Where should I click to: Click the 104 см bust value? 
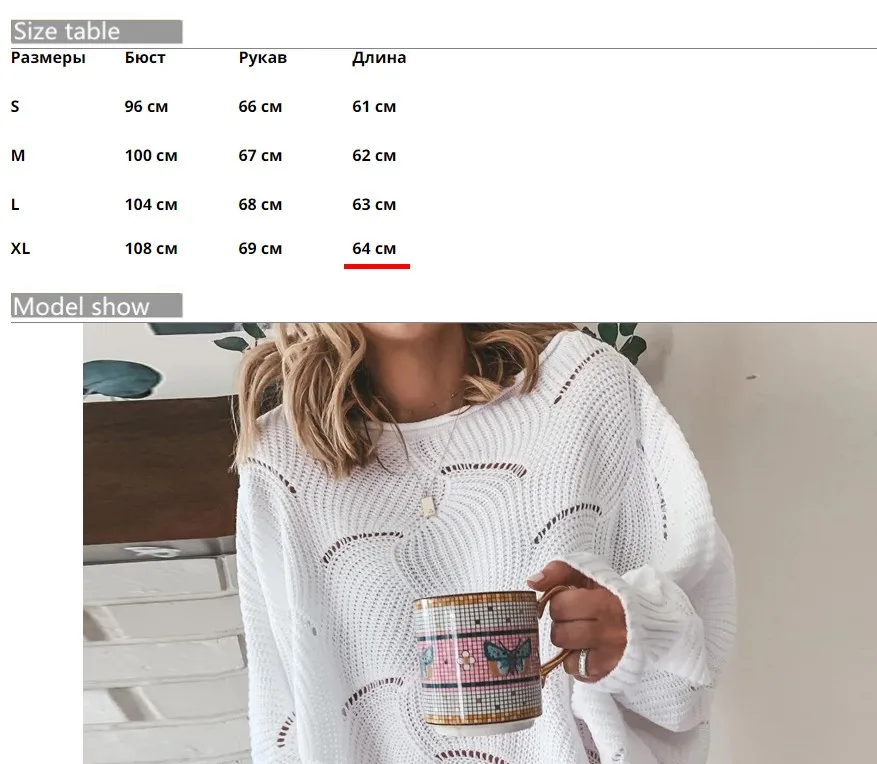point(151,205)
